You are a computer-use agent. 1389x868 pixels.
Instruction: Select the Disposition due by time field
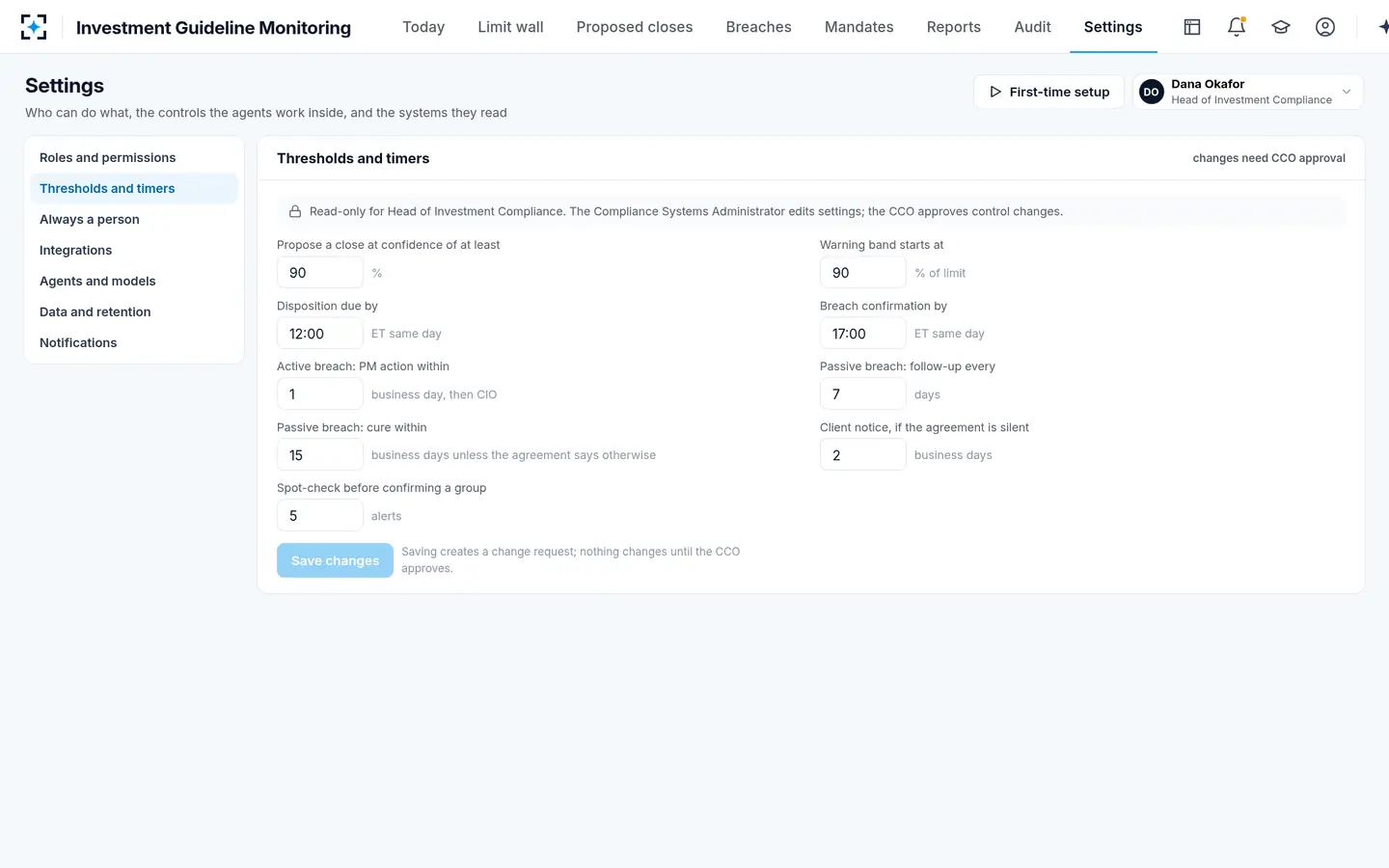(320, 334)
